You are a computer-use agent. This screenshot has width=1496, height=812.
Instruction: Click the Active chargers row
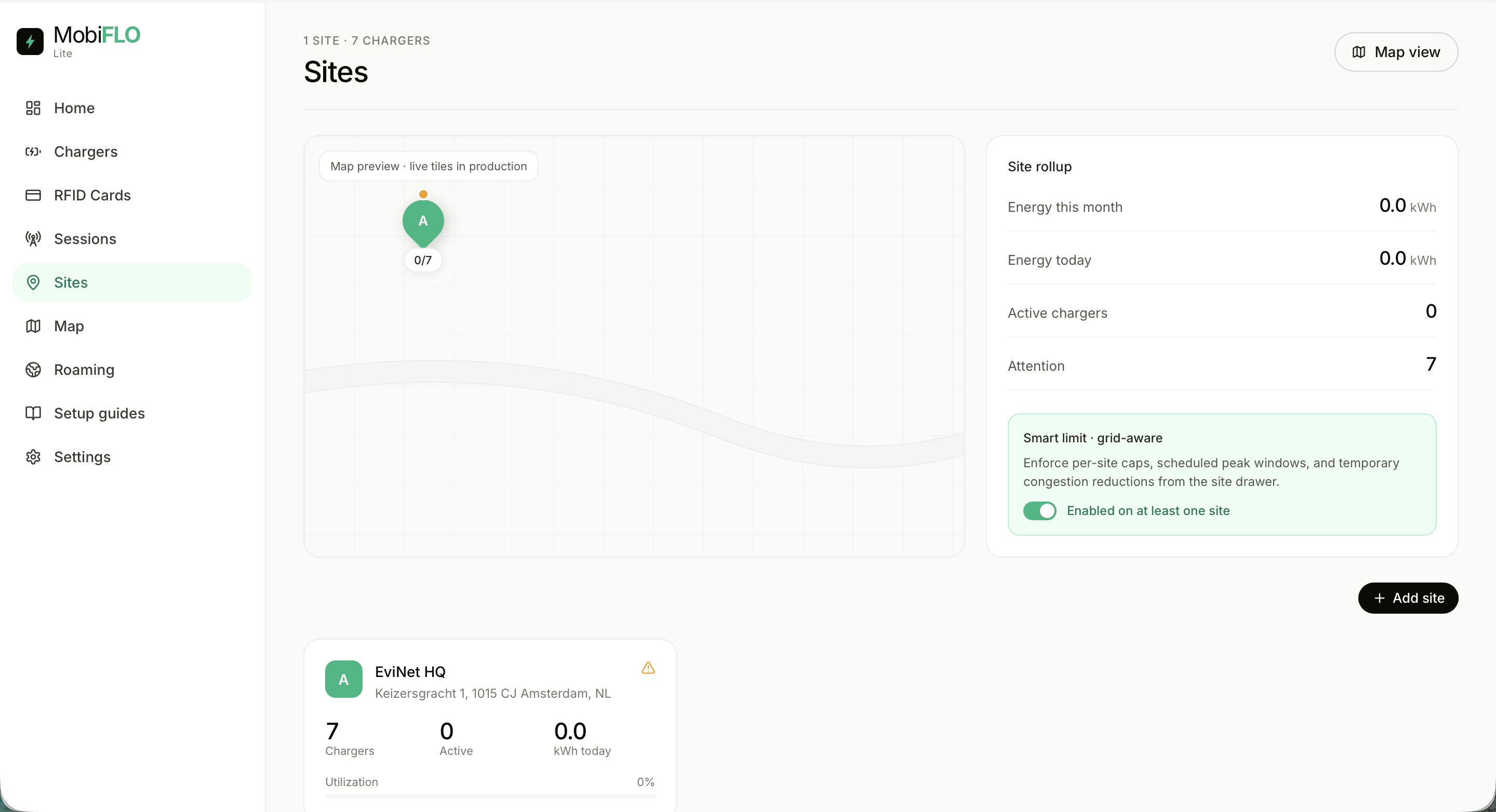1222,312
